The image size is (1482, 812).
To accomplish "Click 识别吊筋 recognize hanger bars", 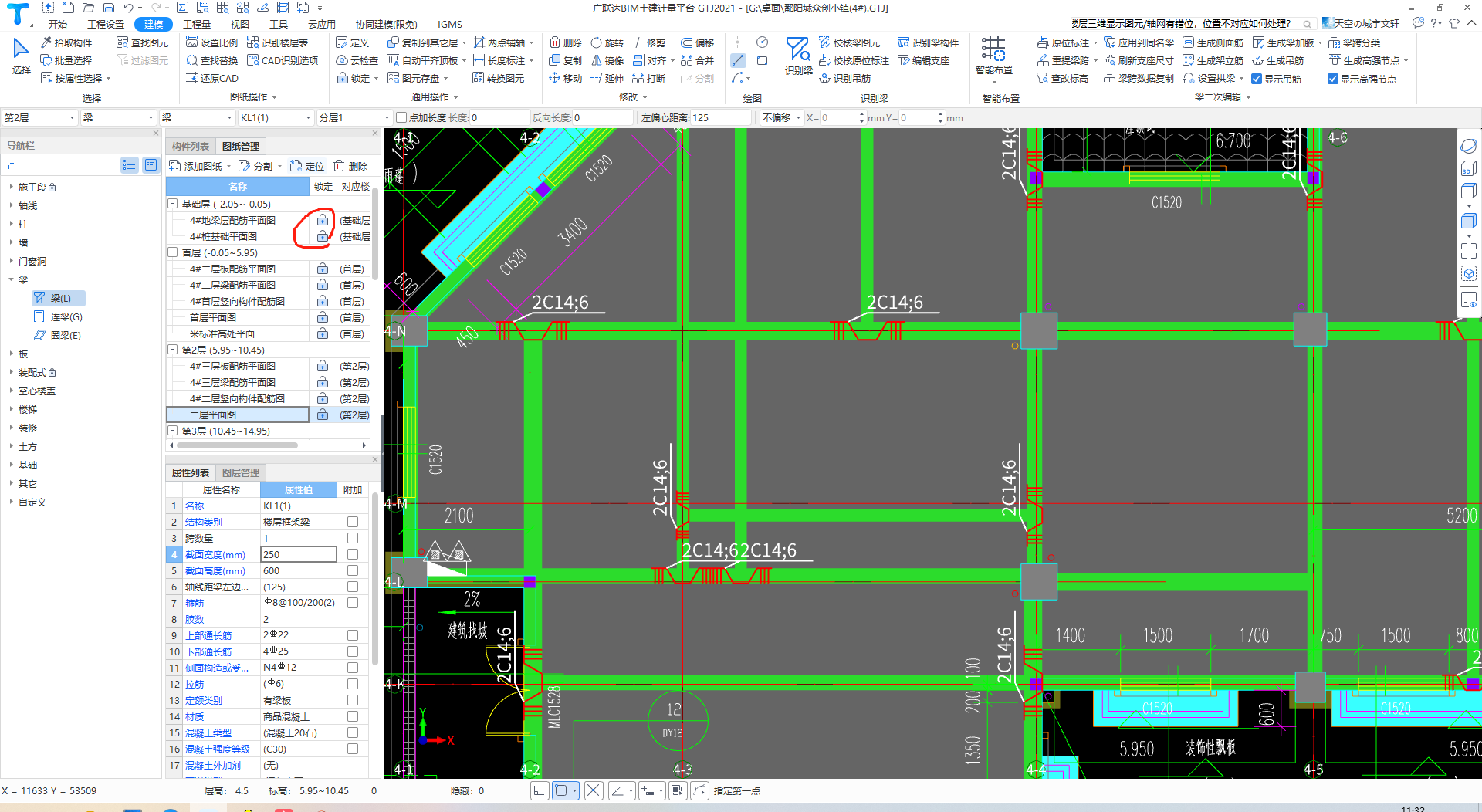I will 845,78.
